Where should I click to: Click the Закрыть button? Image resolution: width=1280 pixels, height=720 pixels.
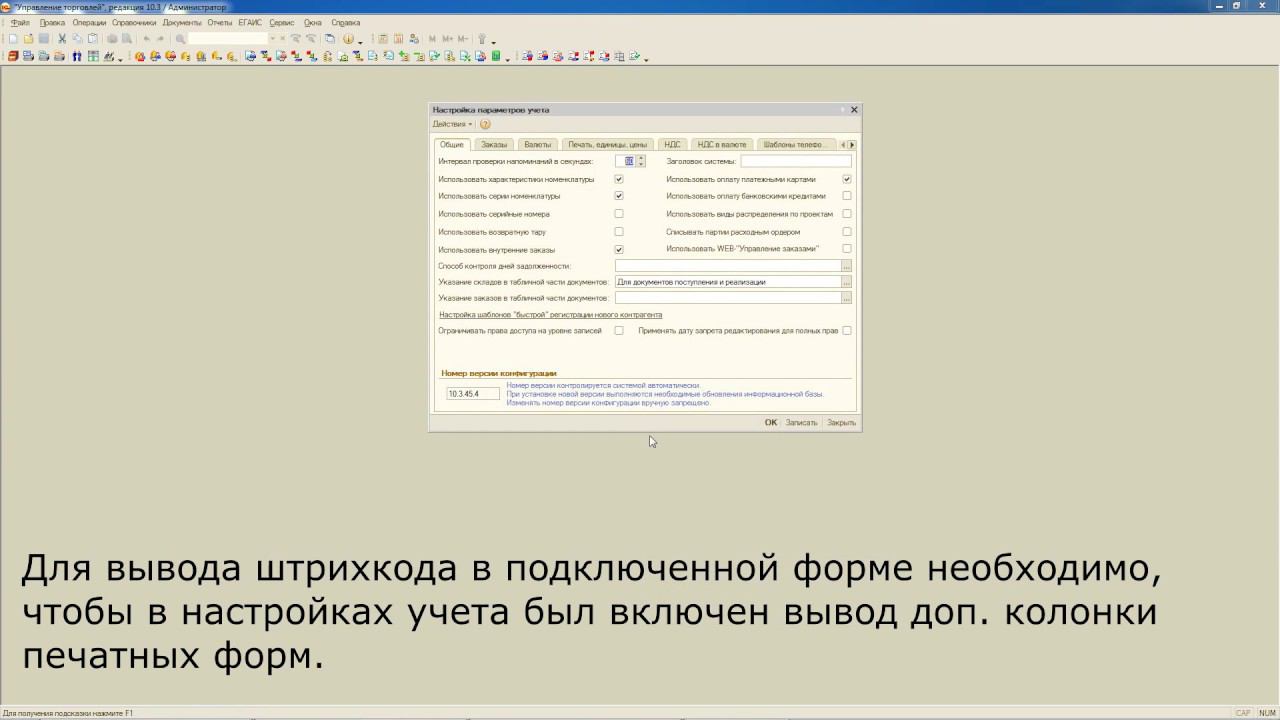click(841, 422)
